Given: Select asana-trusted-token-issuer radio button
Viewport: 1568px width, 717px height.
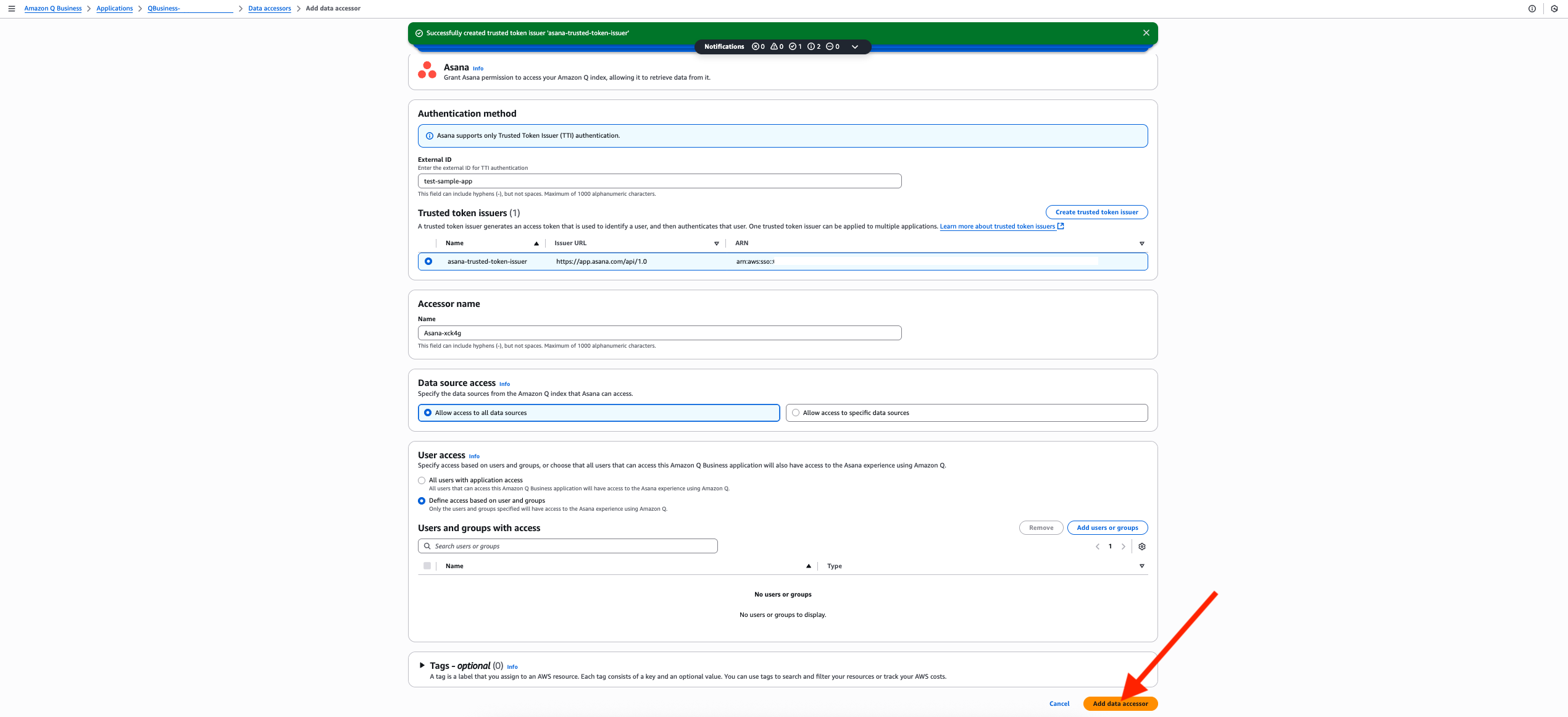Looking at the screenshot, I should [x=428, y=261].
